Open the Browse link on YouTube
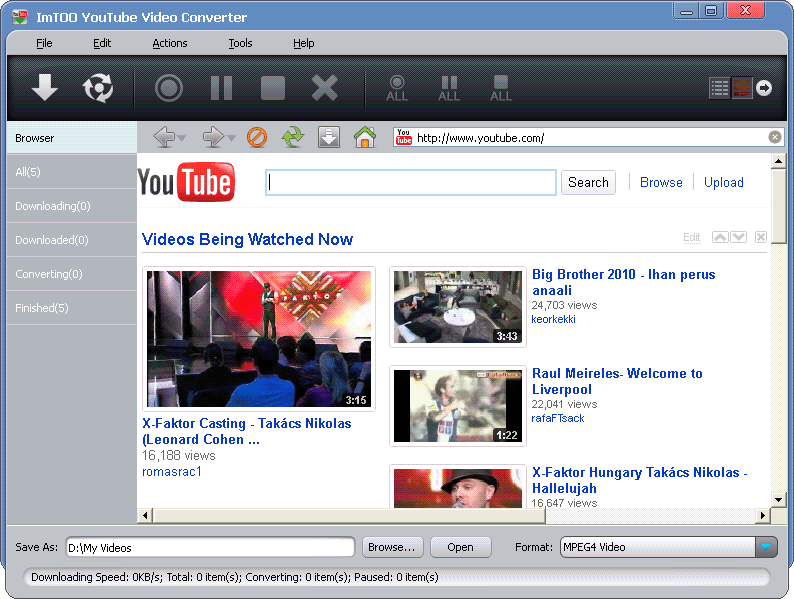The image size is (794, 599). (x=661, y=182)
